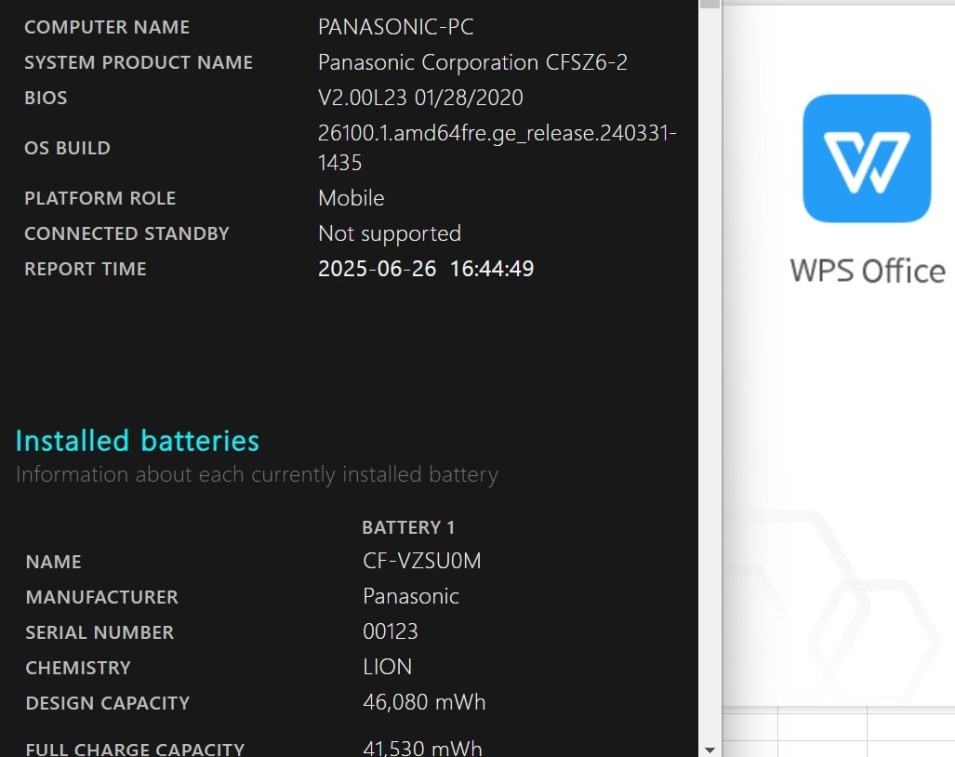Click the design capacity 46,080 mWh value
Viewport: 955px width, 757px height.
pos(424,702)
